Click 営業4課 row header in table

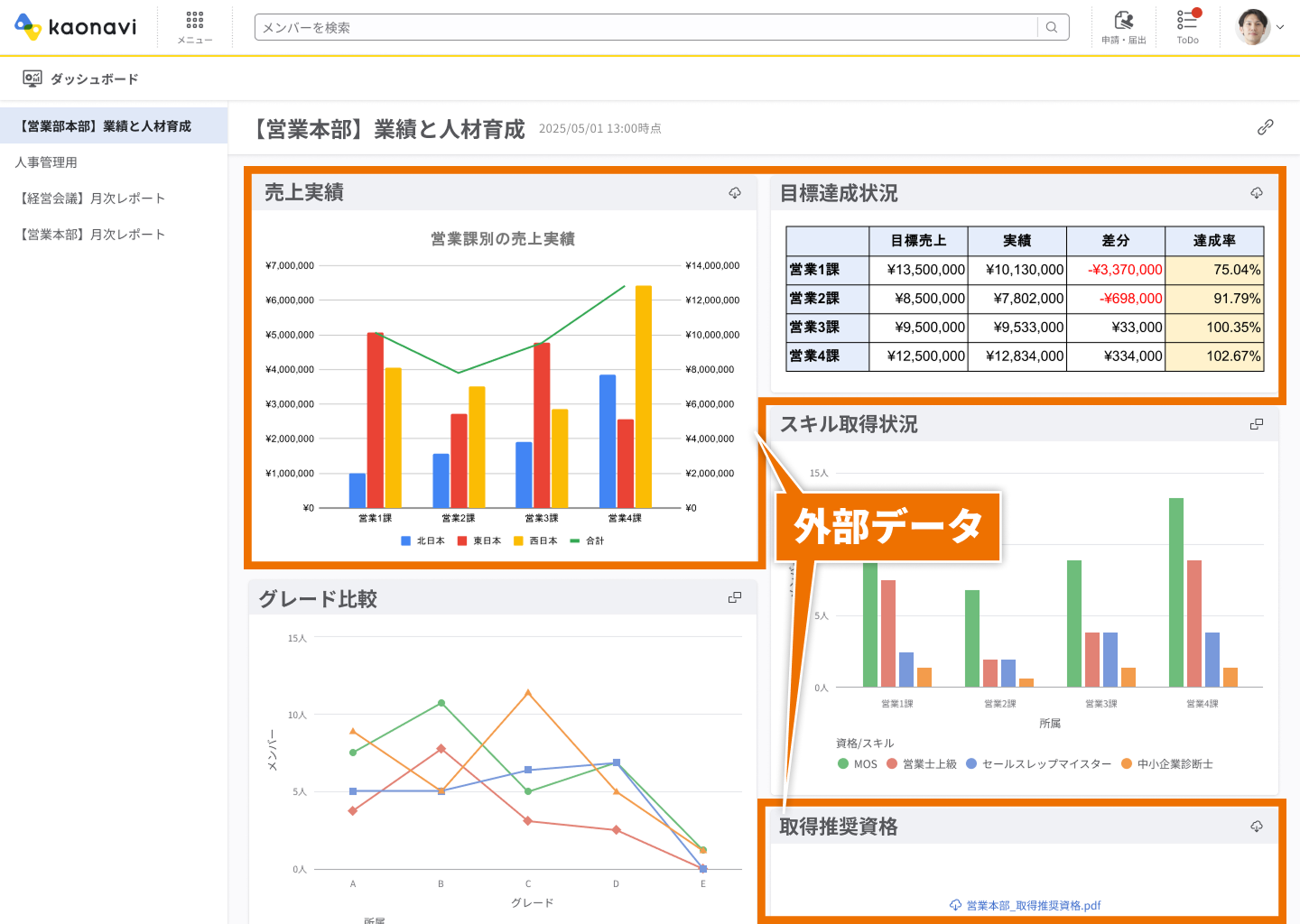pos(827,356)
